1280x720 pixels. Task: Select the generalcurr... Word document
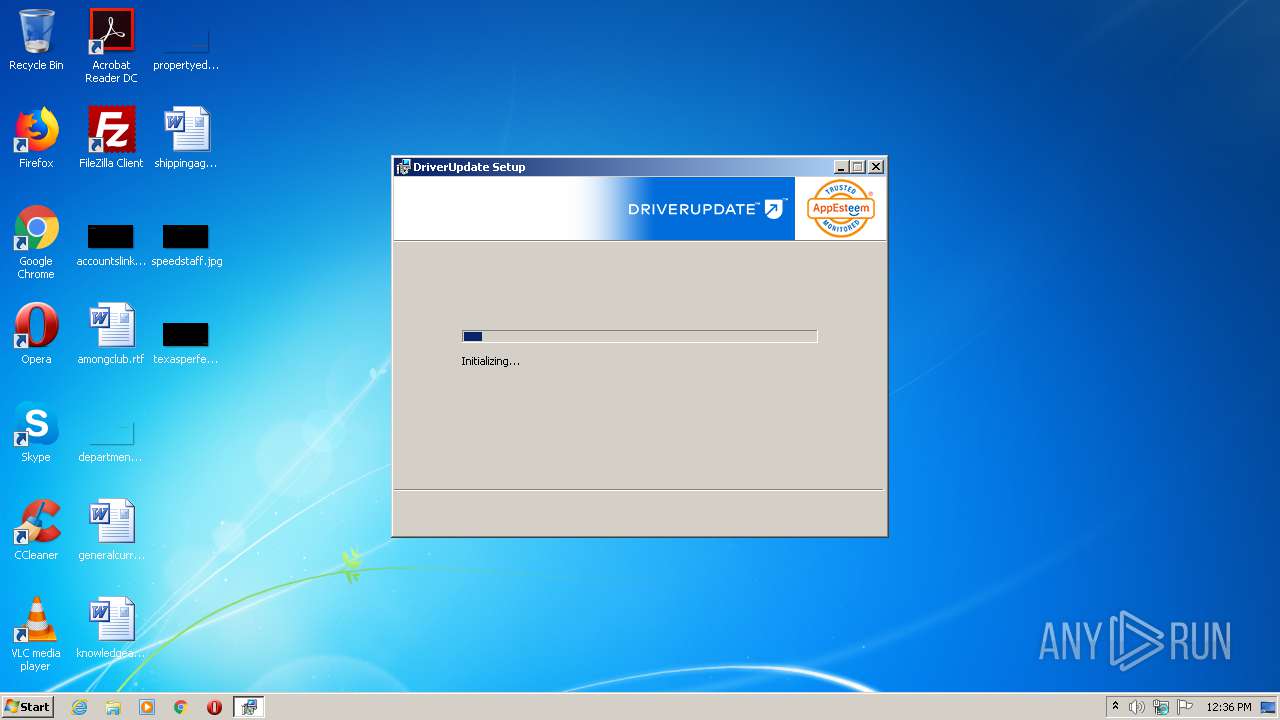click(111, 530)
